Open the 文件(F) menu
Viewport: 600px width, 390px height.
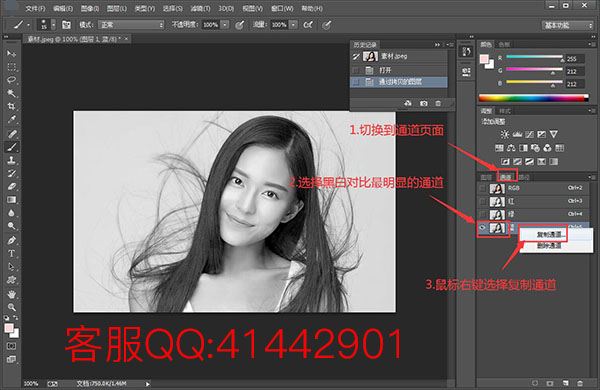[x=35, y=8]
